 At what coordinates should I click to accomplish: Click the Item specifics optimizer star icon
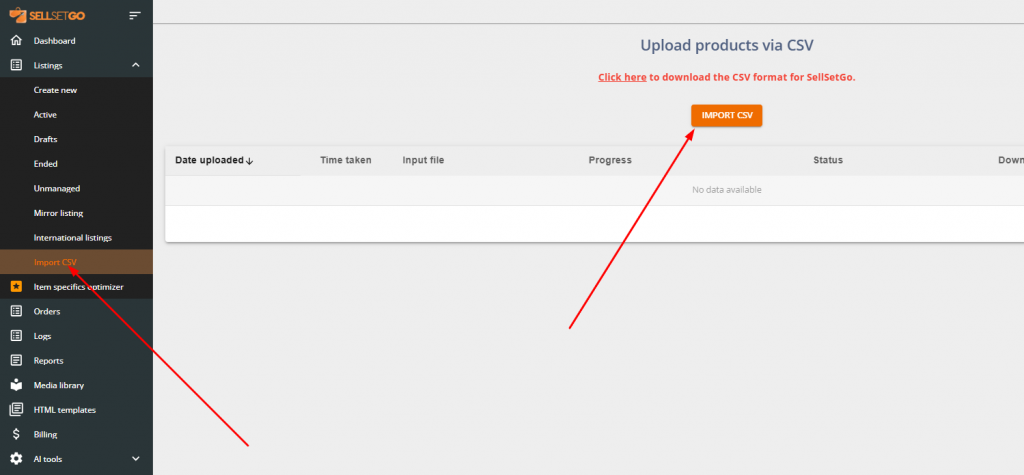pyautogui.click(x=15, y=287)
